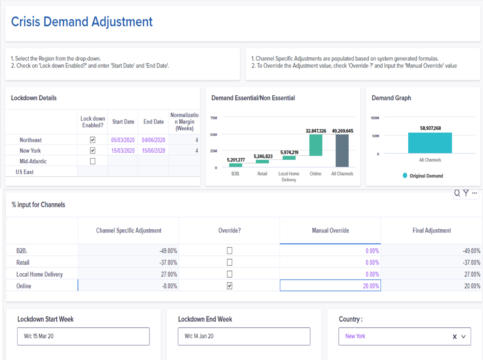Click the grey All Channels waterfall bar
483x360 pixels.
click(x=342, y=151)
